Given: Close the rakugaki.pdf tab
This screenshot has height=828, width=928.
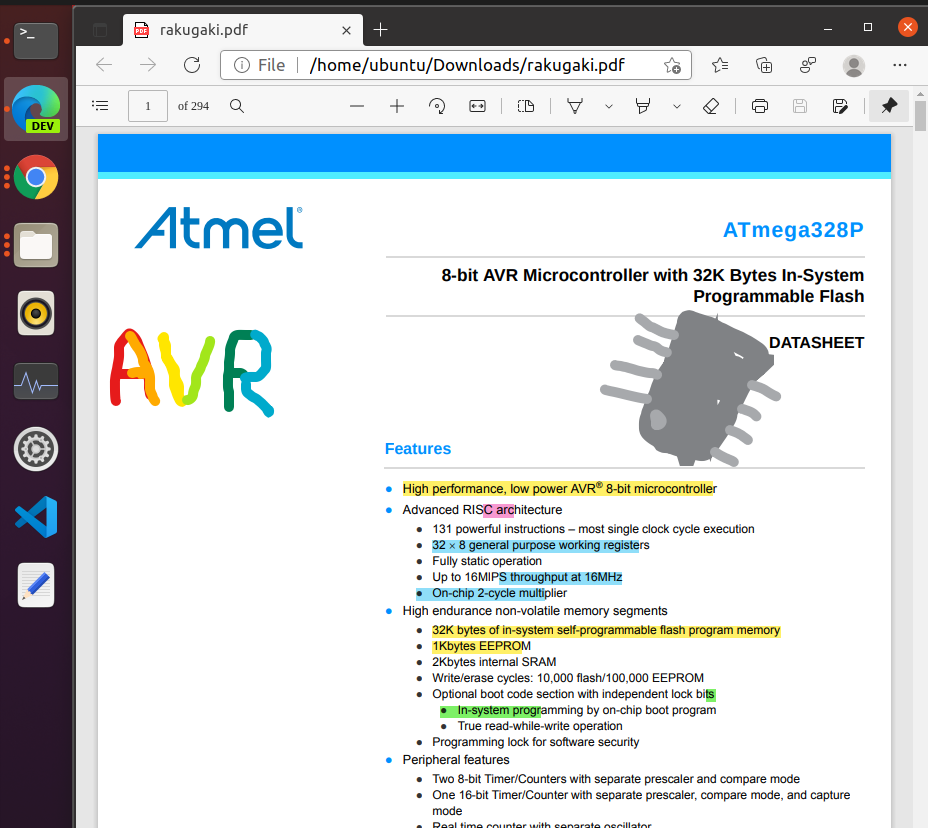Looking at the screenshot, I should point(346,30).
